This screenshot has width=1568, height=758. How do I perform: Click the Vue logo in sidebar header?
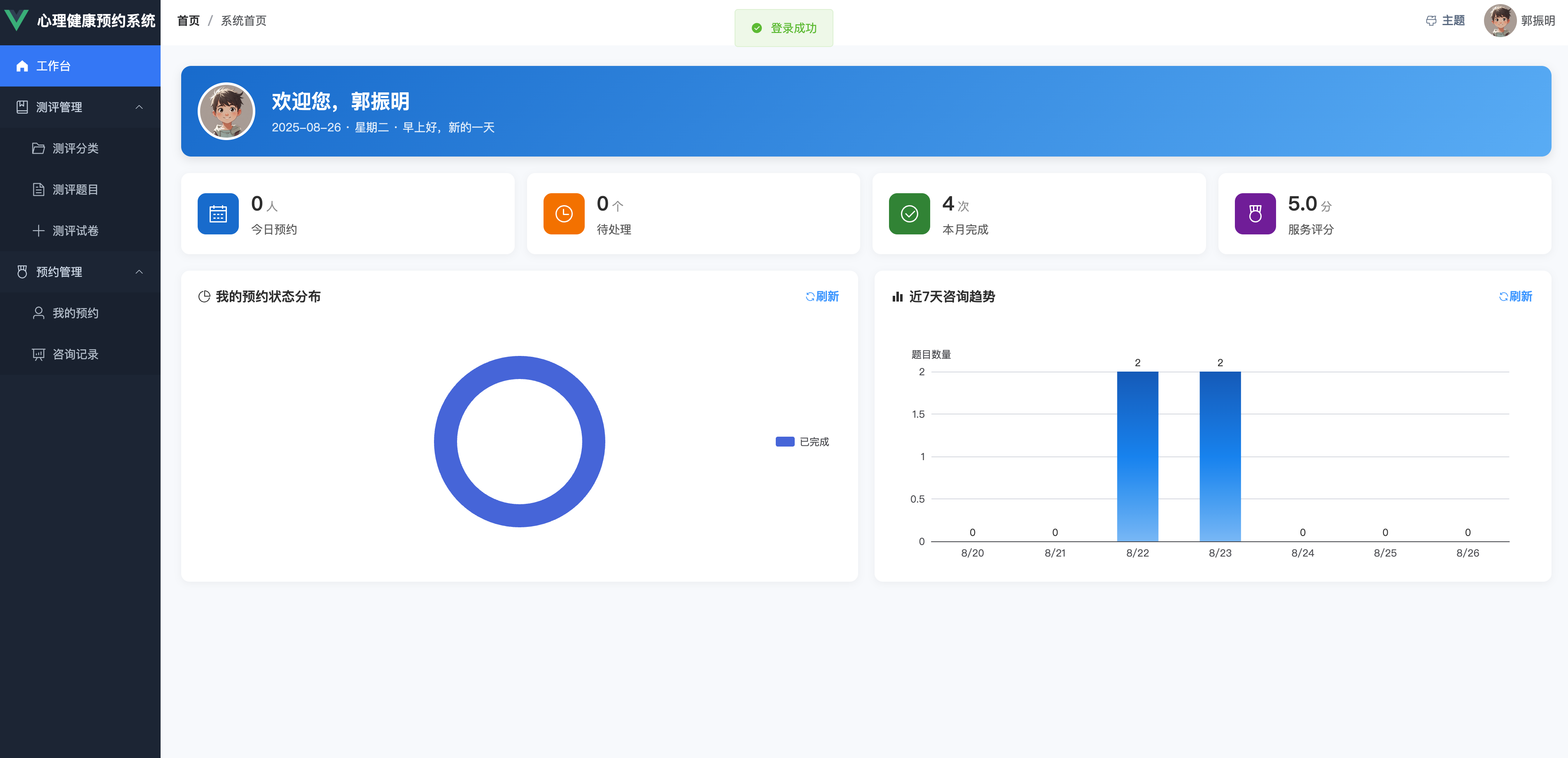[16, 20]
